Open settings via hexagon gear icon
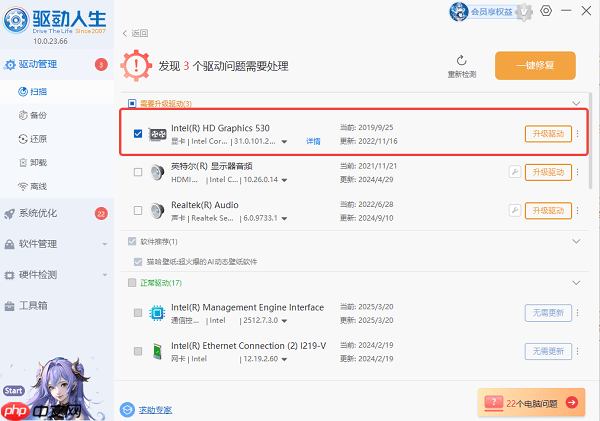Screen dimensions: 600x421 point(546,11)
